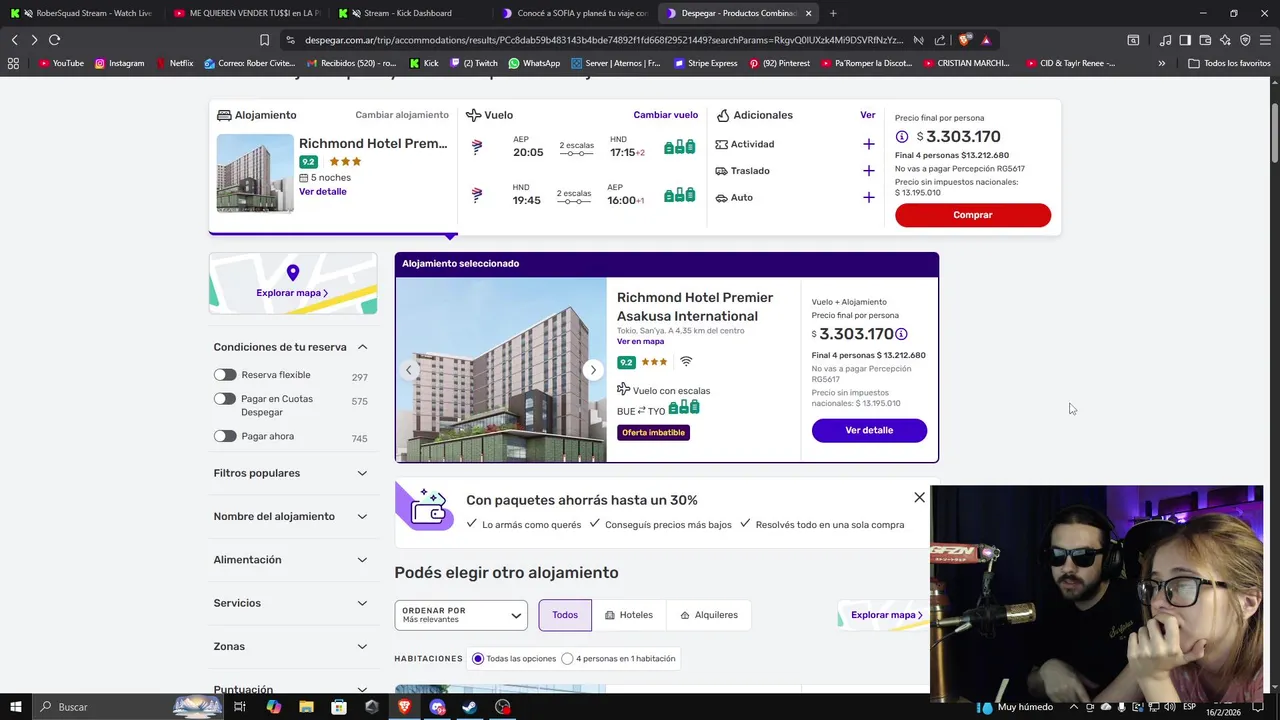Open the Instagram bookmark
Viewport: 1280px width, 720px height.
pos(119,63)
